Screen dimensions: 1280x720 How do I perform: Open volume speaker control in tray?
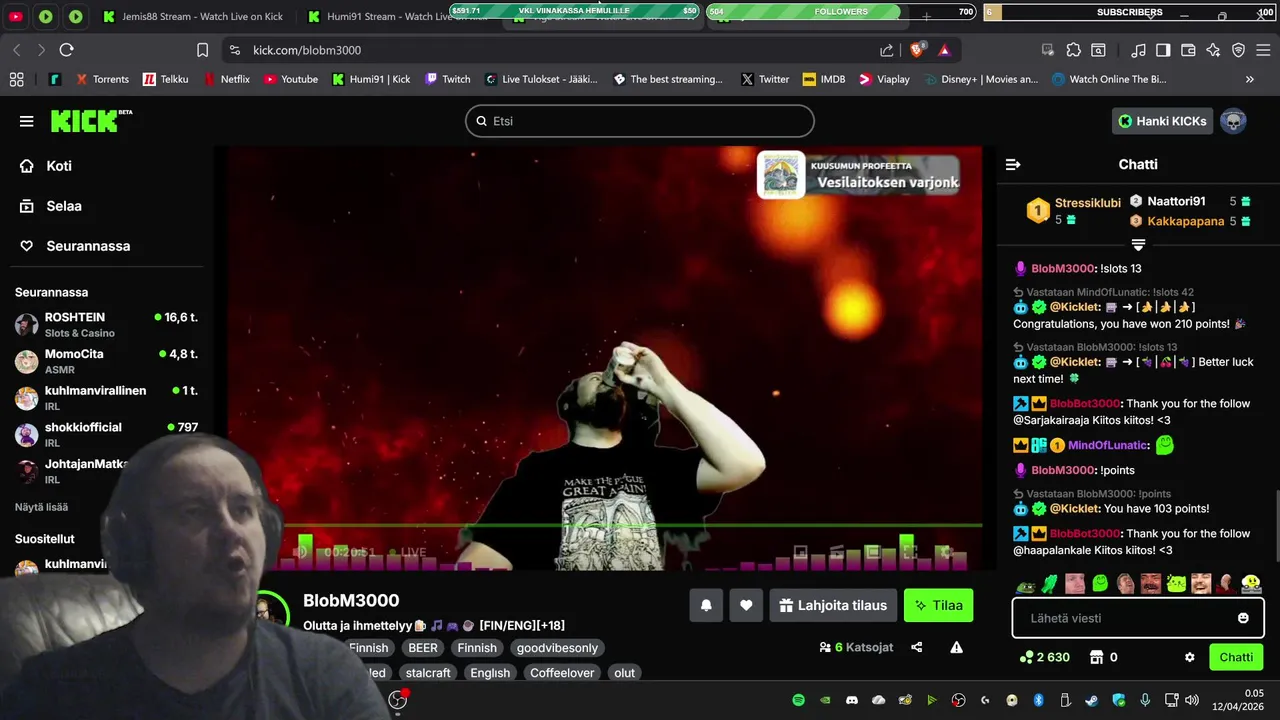coord(1192,700)
